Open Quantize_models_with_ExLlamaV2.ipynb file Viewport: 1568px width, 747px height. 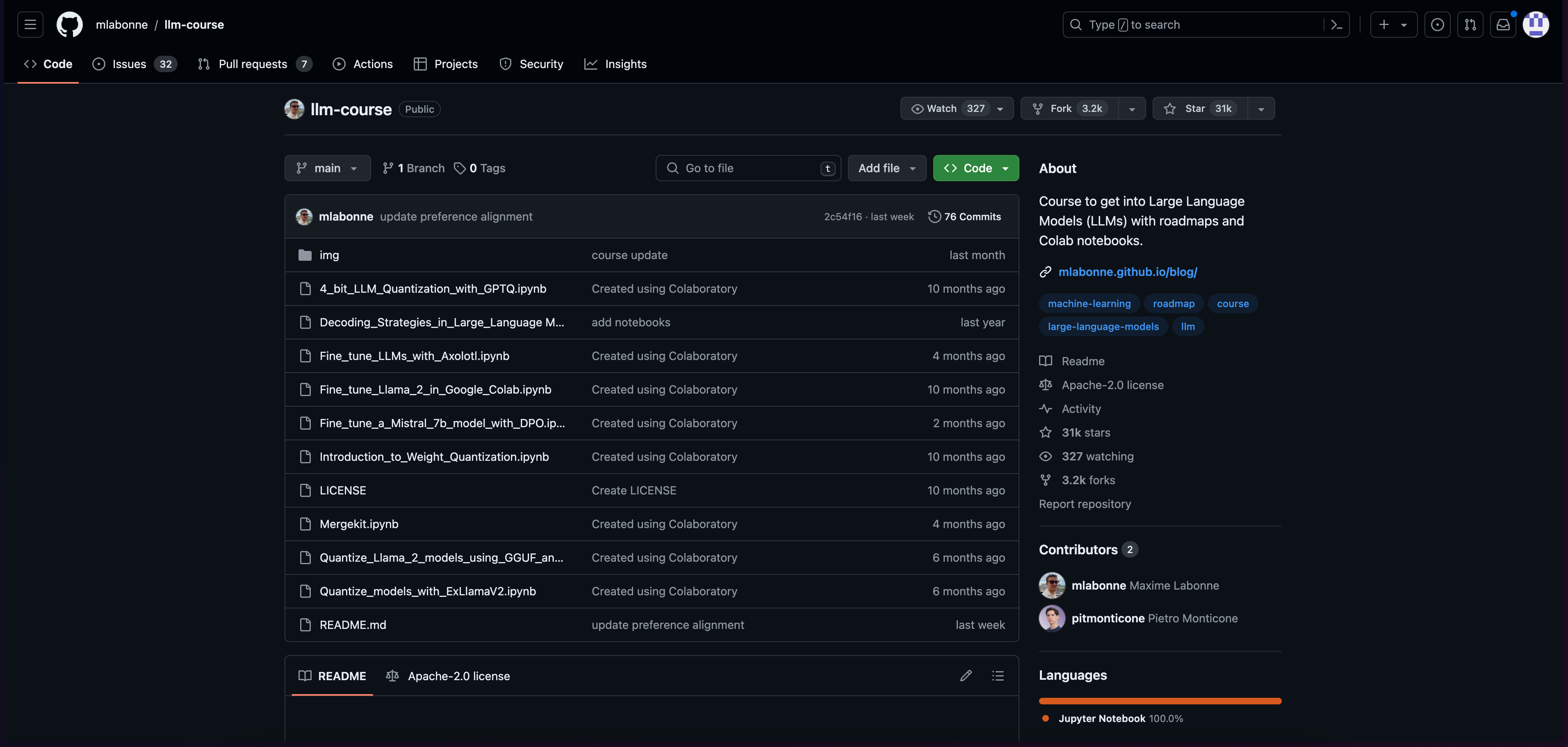pyautogui.click(x=428, y=591)
